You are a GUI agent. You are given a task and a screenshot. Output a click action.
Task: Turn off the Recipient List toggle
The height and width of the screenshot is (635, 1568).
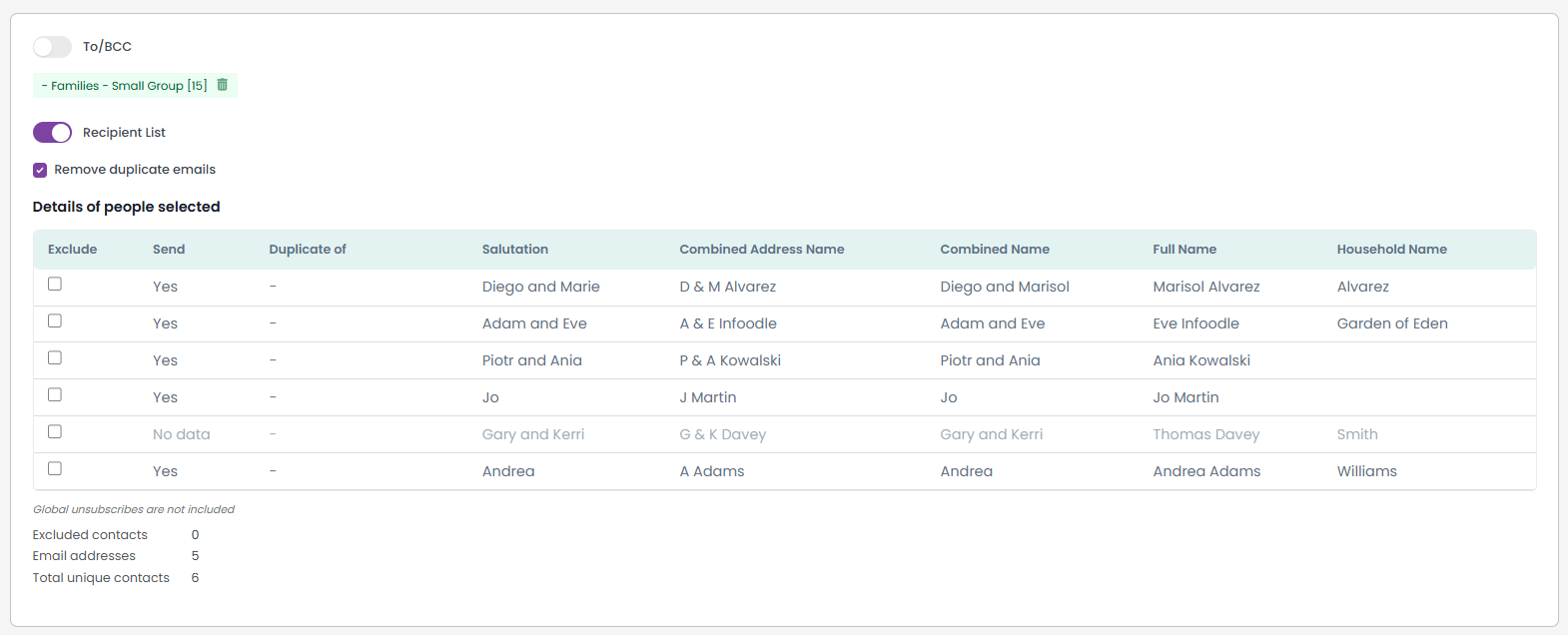52,133
